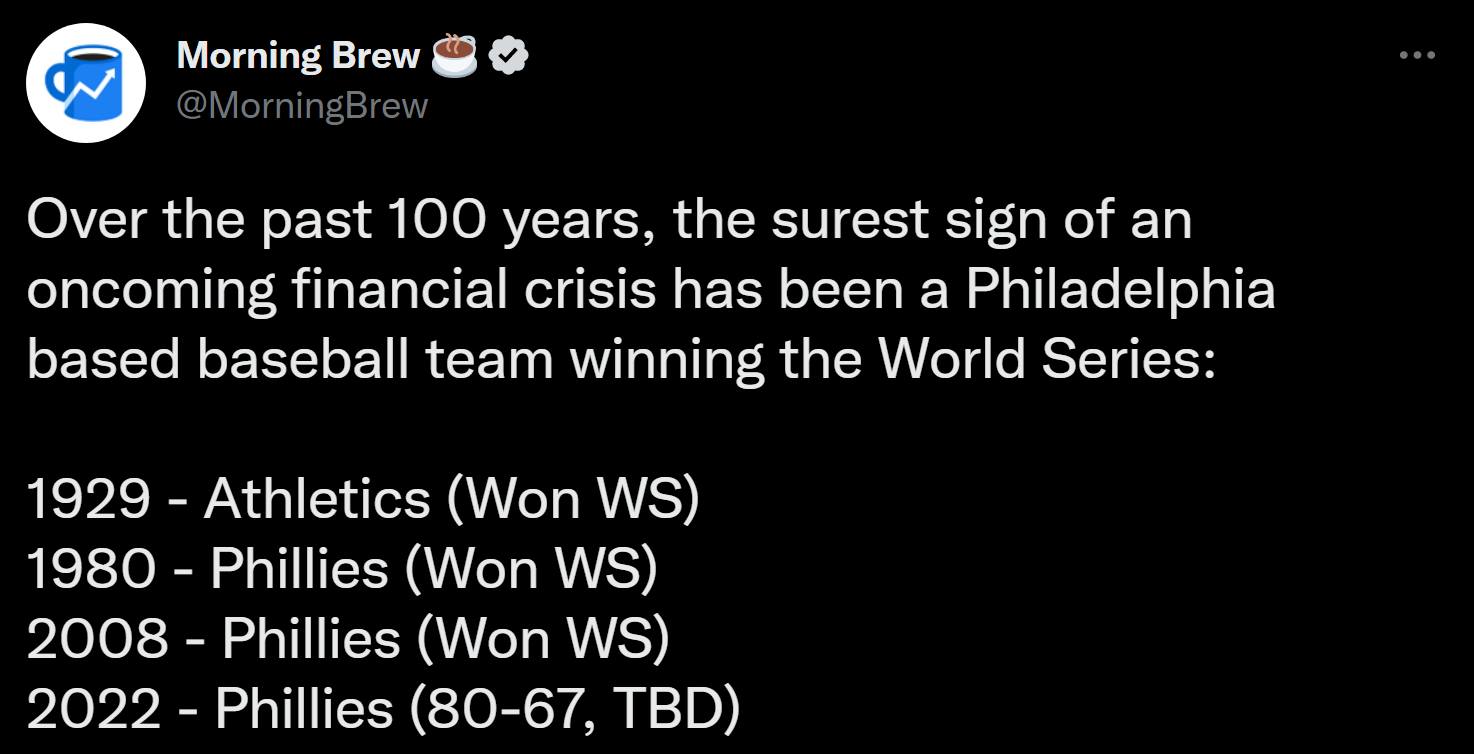Click the phrase 'financial crisis'
Viewport: 1474px width, 754px height.
tap(442, 290)
